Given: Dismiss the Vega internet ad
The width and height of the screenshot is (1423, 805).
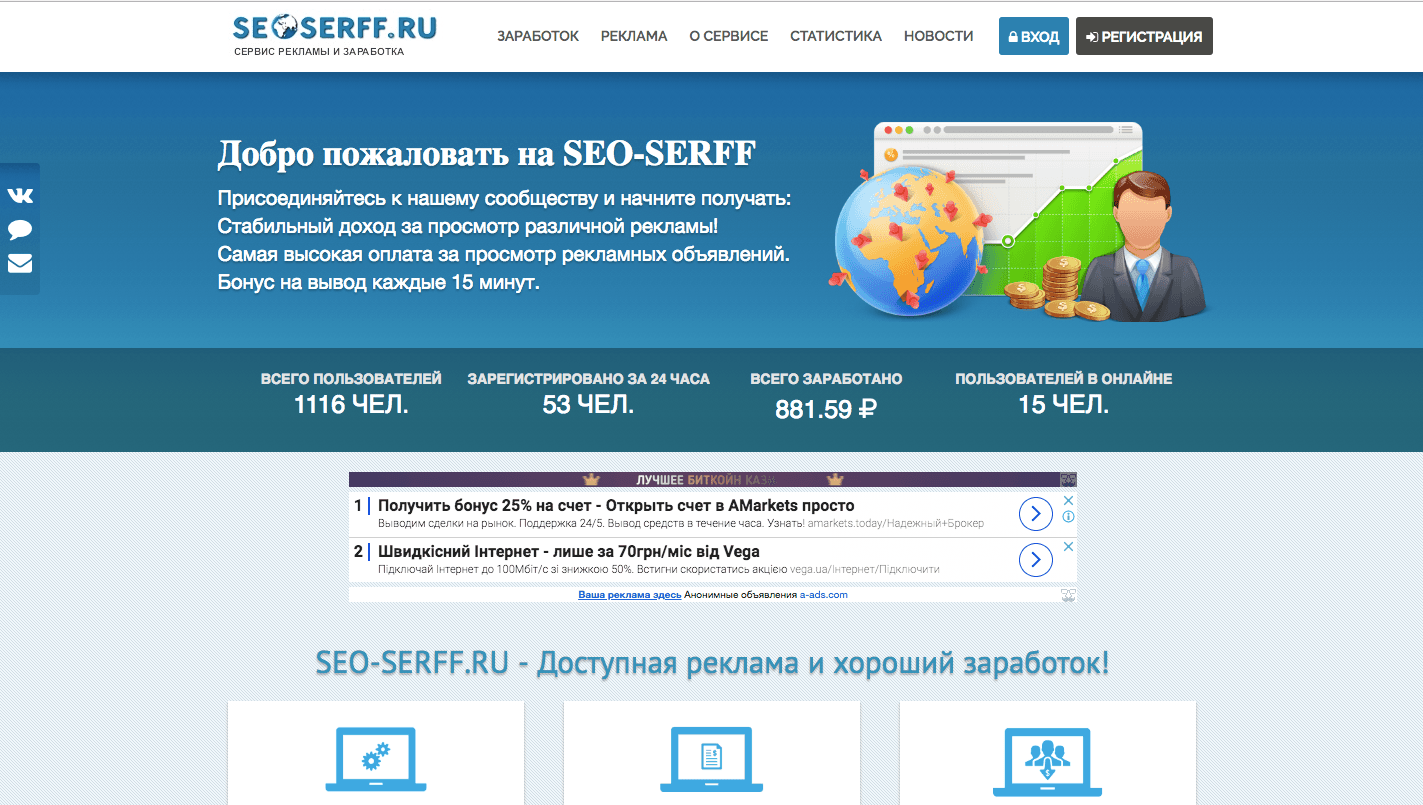Looking at the screenshot, I should click(1068, 546).
